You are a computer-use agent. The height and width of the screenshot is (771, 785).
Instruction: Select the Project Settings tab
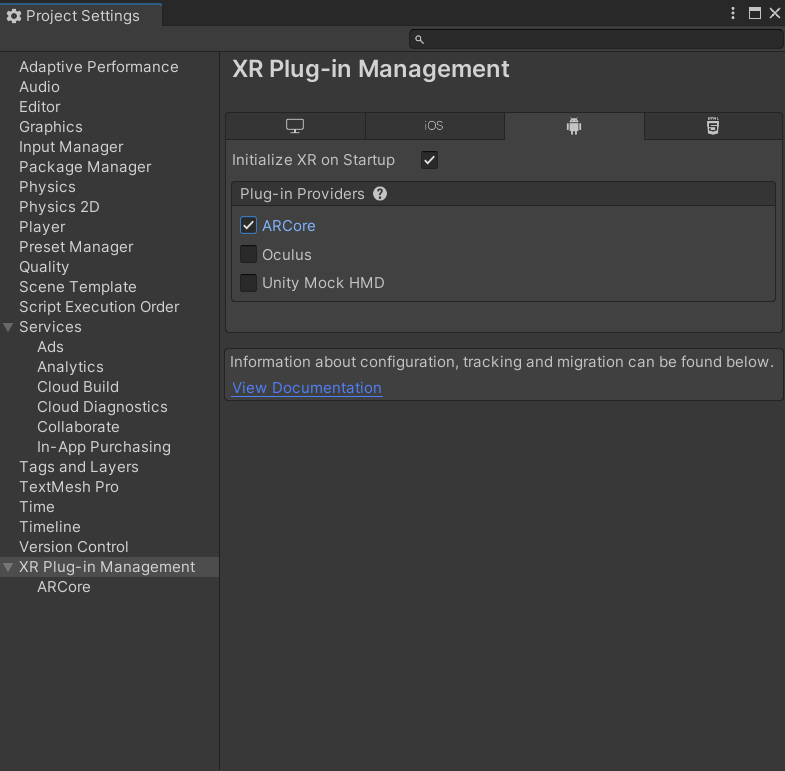coord(81,16)
